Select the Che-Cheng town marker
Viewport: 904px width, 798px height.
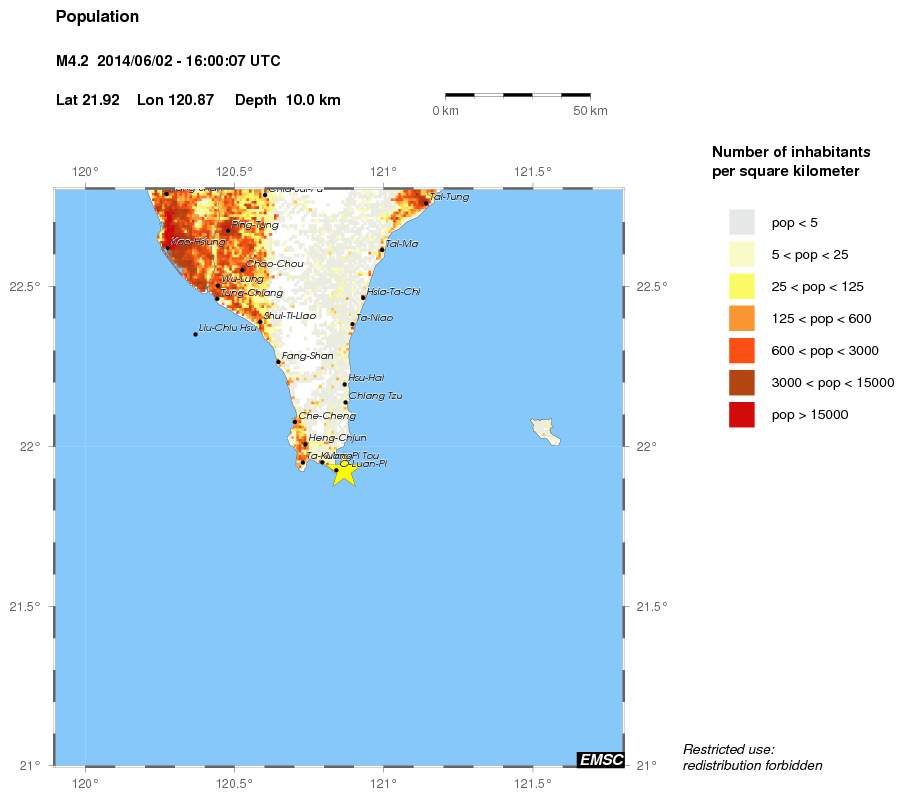295,421
